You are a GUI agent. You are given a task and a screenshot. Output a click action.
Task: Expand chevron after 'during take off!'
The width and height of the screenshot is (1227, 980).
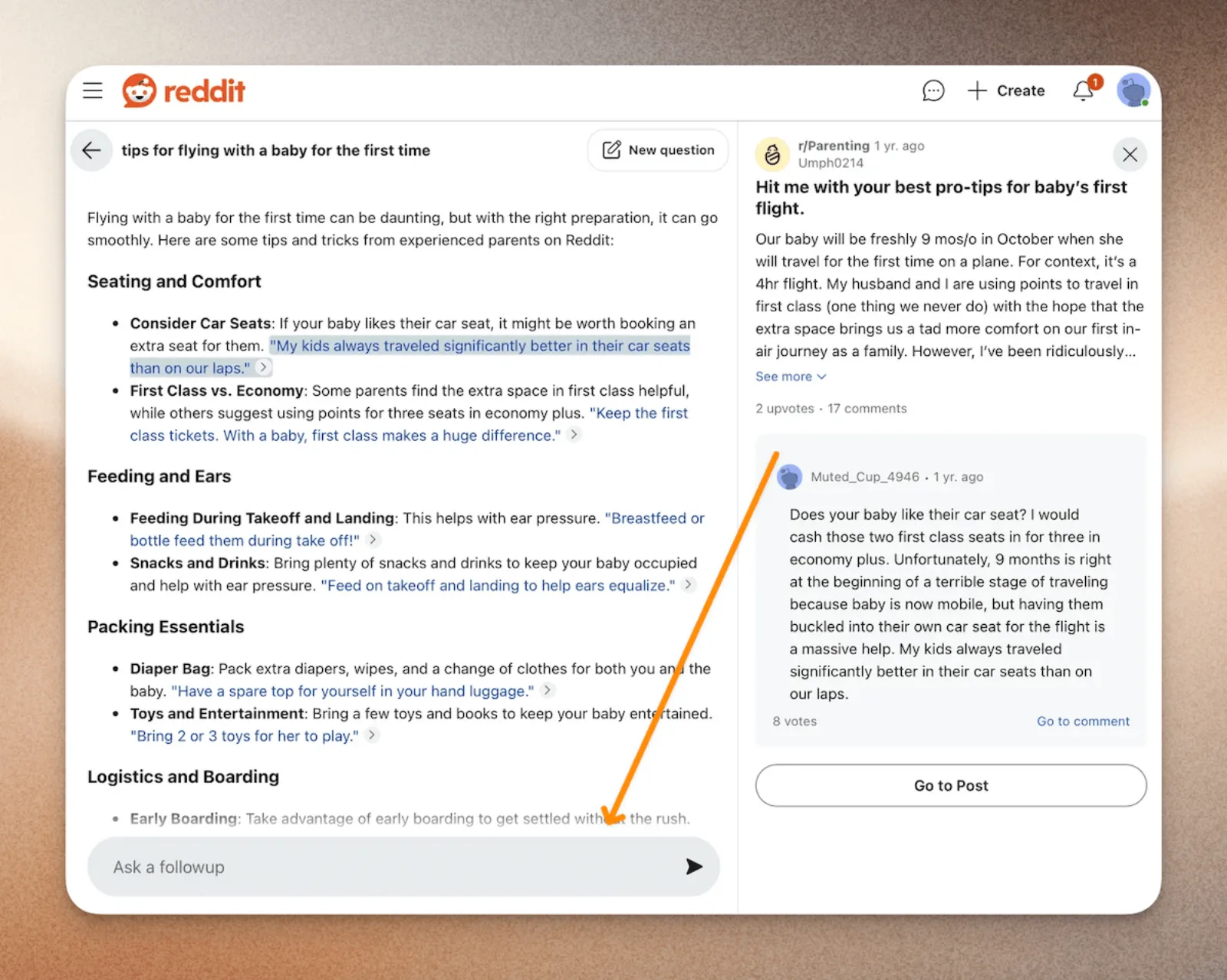tap(373, 539)
